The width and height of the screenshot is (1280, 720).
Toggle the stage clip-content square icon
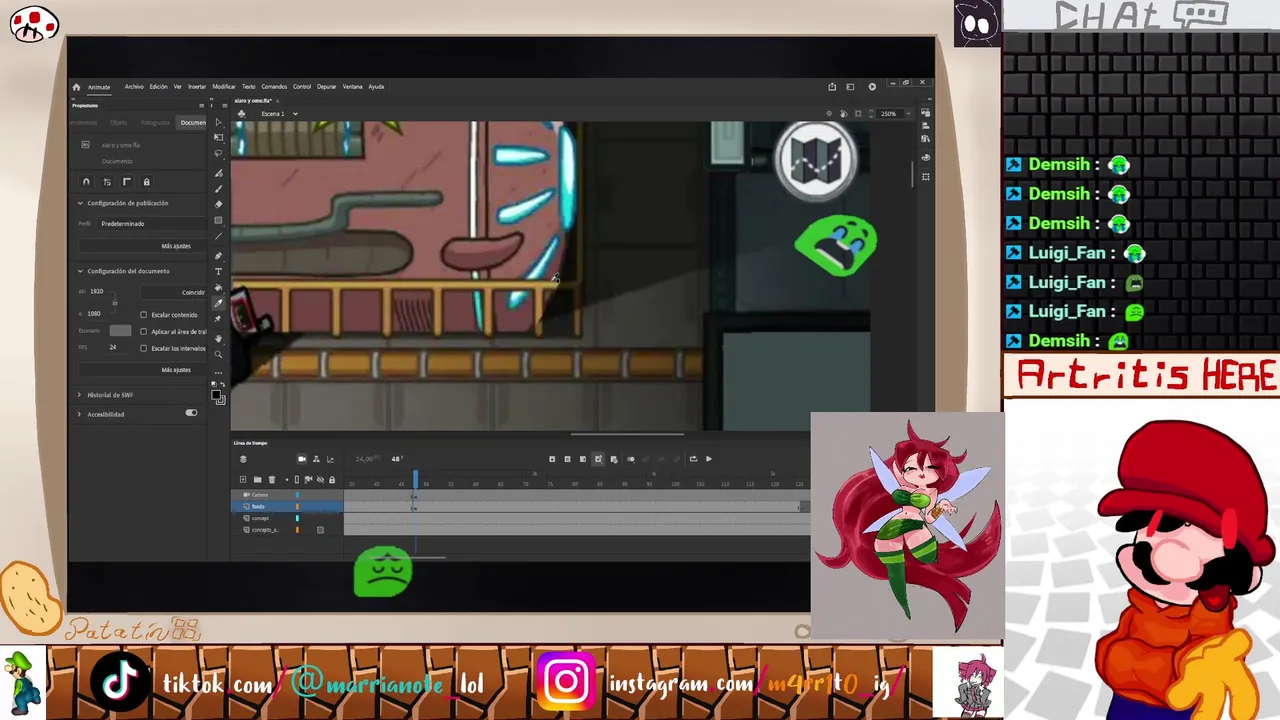pyautogui.click(x=859, y=114)
